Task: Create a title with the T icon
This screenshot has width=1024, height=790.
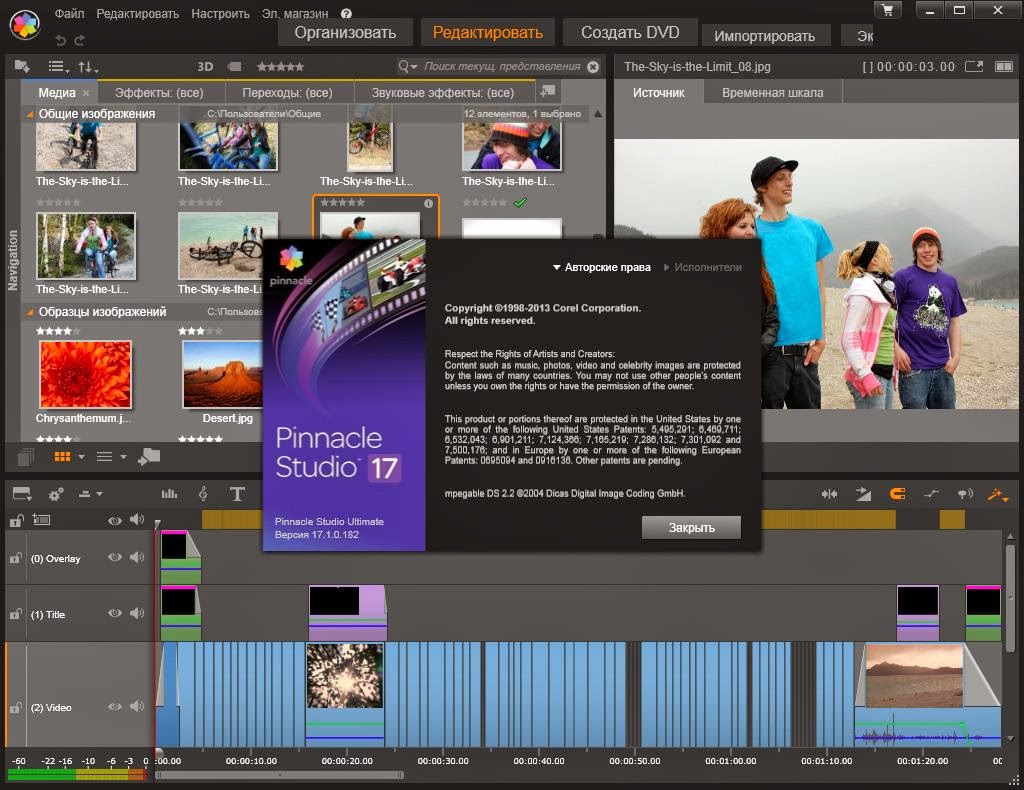Action: [237, 494]
